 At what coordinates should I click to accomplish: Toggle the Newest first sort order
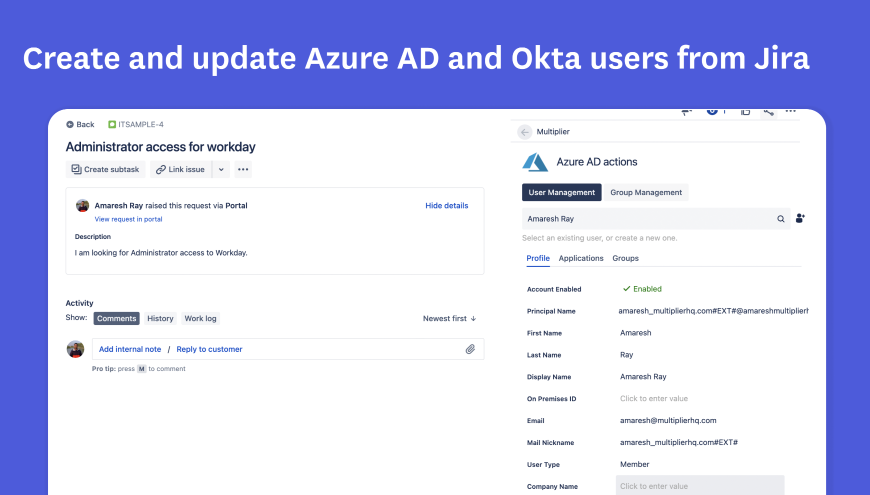[x=449, y=319]
